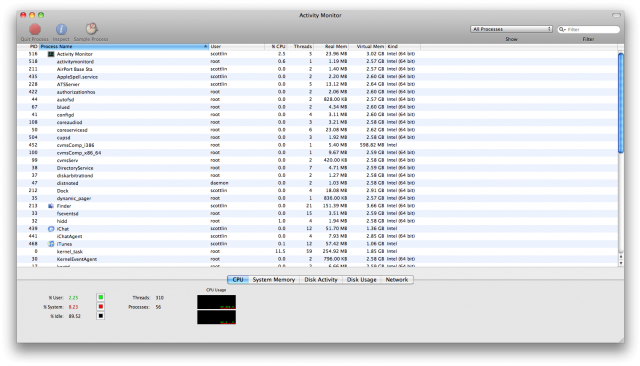
Task: Click the lower CPU Usage graph
Action: click(216, 317)
